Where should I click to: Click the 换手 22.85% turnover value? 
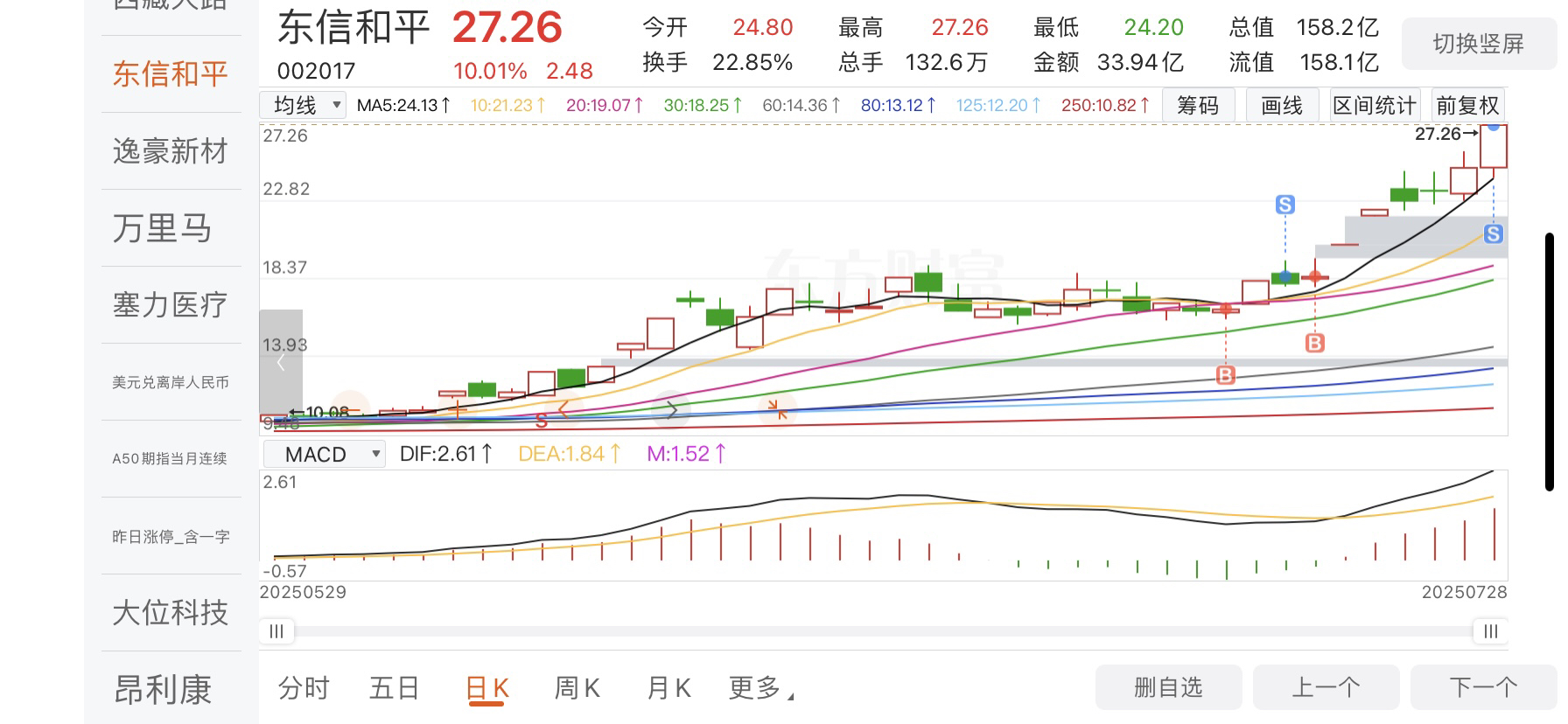click(752, 62)
